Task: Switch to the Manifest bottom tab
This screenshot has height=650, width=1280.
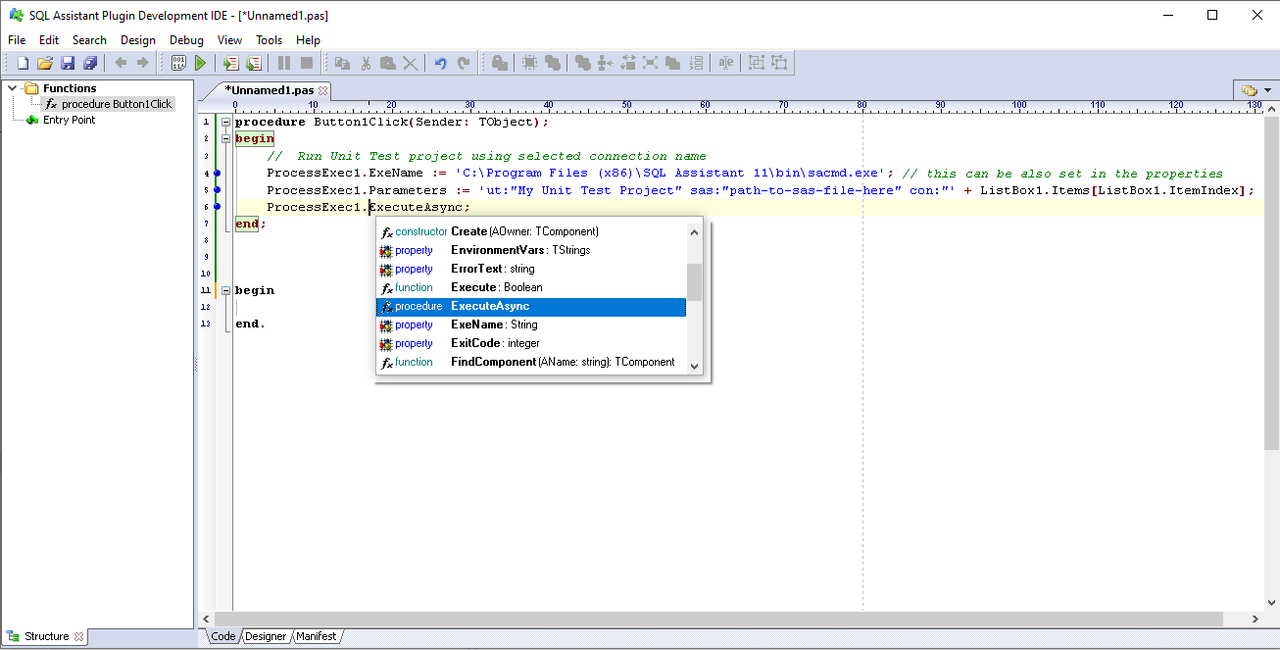Action: coord(316,636)
